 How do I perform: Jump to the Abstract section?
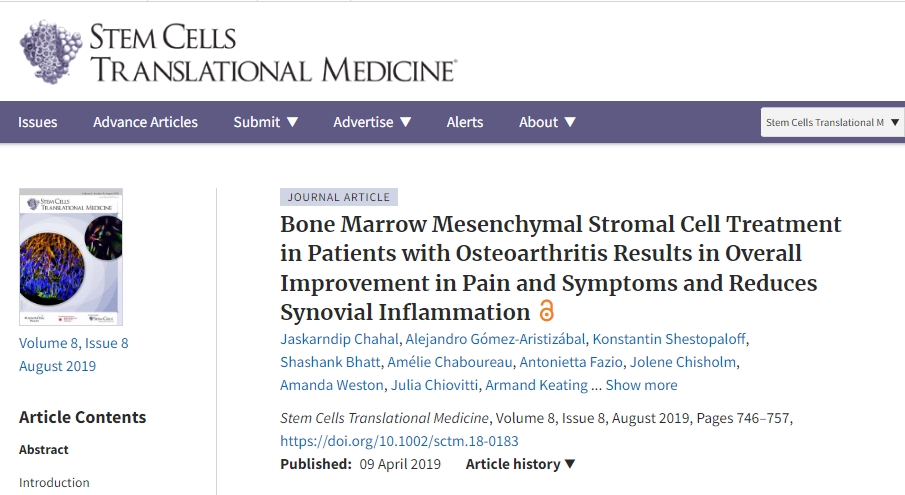(x=44, y=450)
